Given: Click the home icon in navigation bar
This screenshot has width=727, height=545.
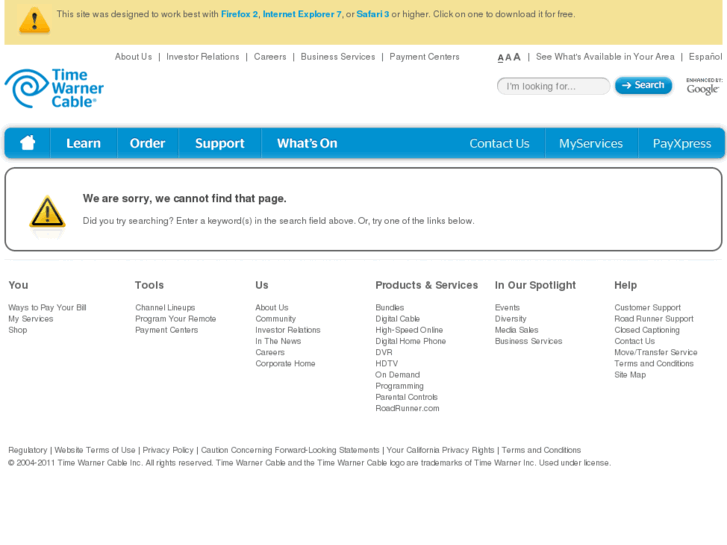Looking at the screenshot, I should (x=27, y=143).
